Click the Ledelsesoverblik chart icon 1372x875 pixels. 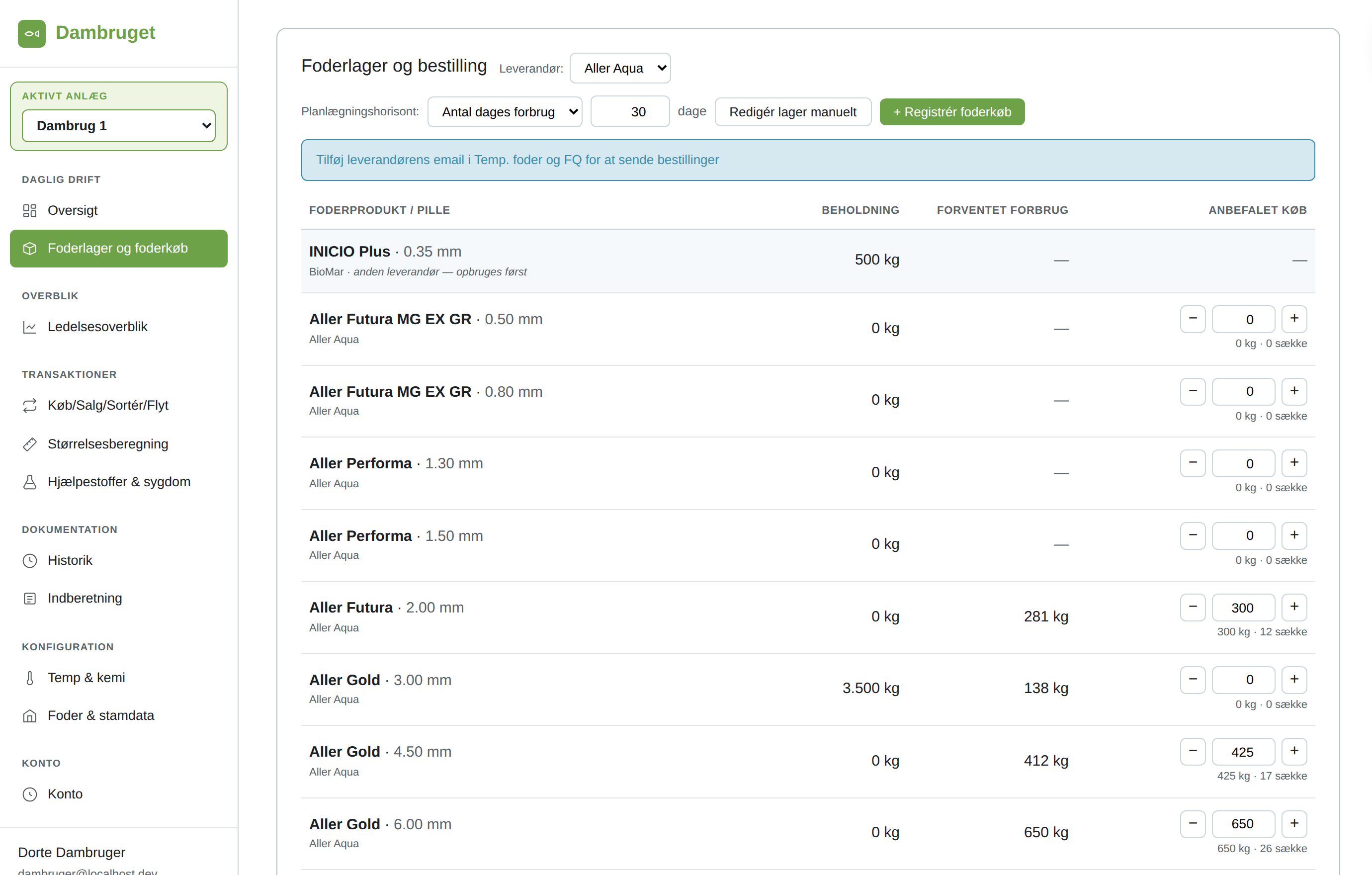pos(30,327)
